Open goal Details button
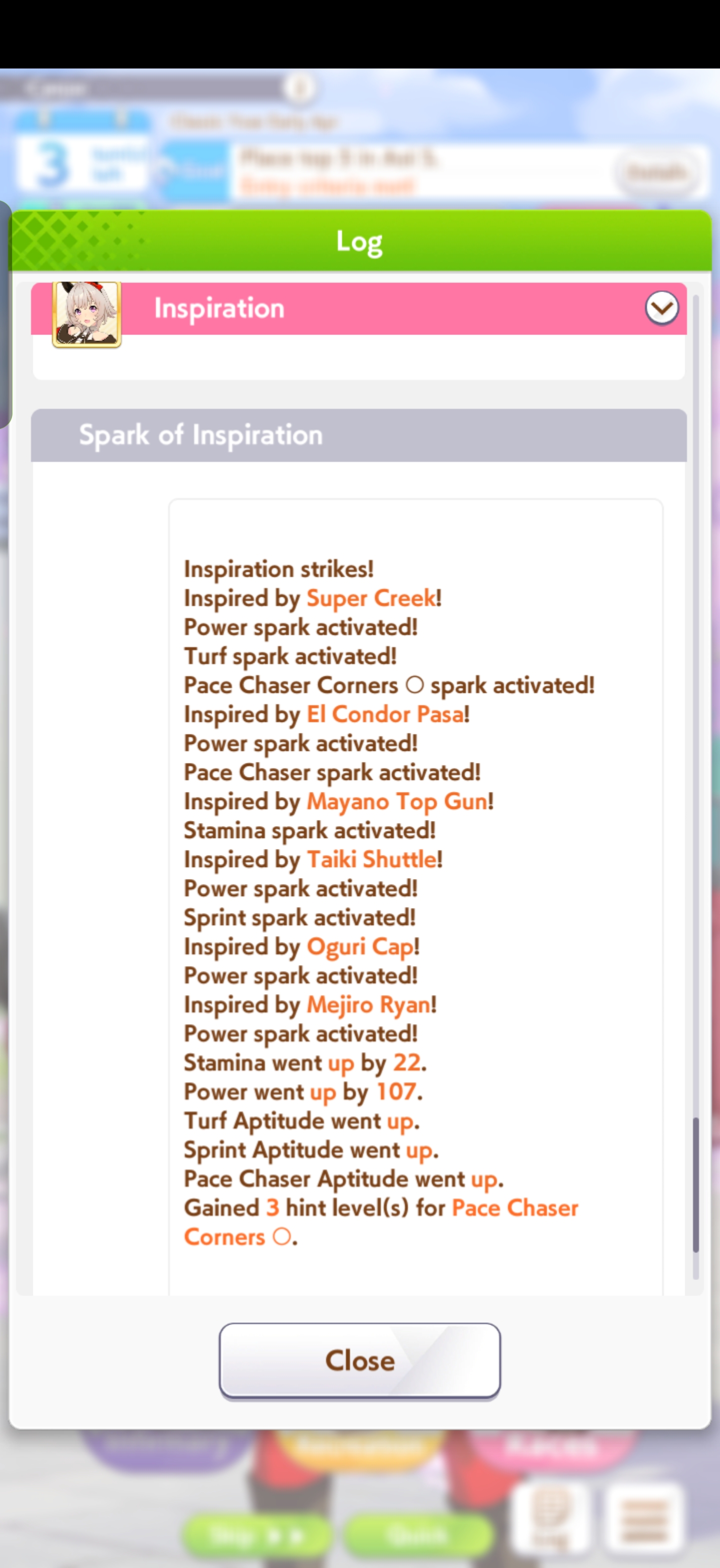The width and height of the screenshot is (720, 1568). click(658, 173)
